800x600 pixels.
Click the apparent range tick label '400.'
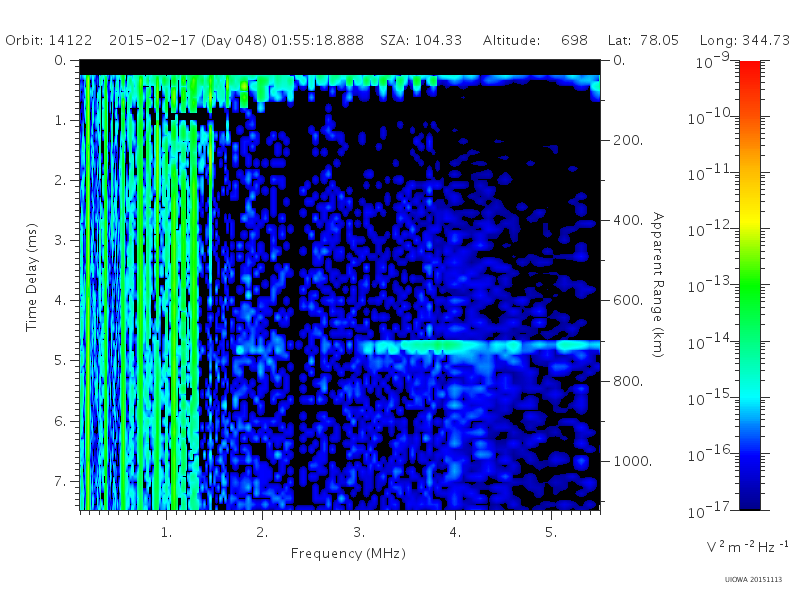coord(628,220)
